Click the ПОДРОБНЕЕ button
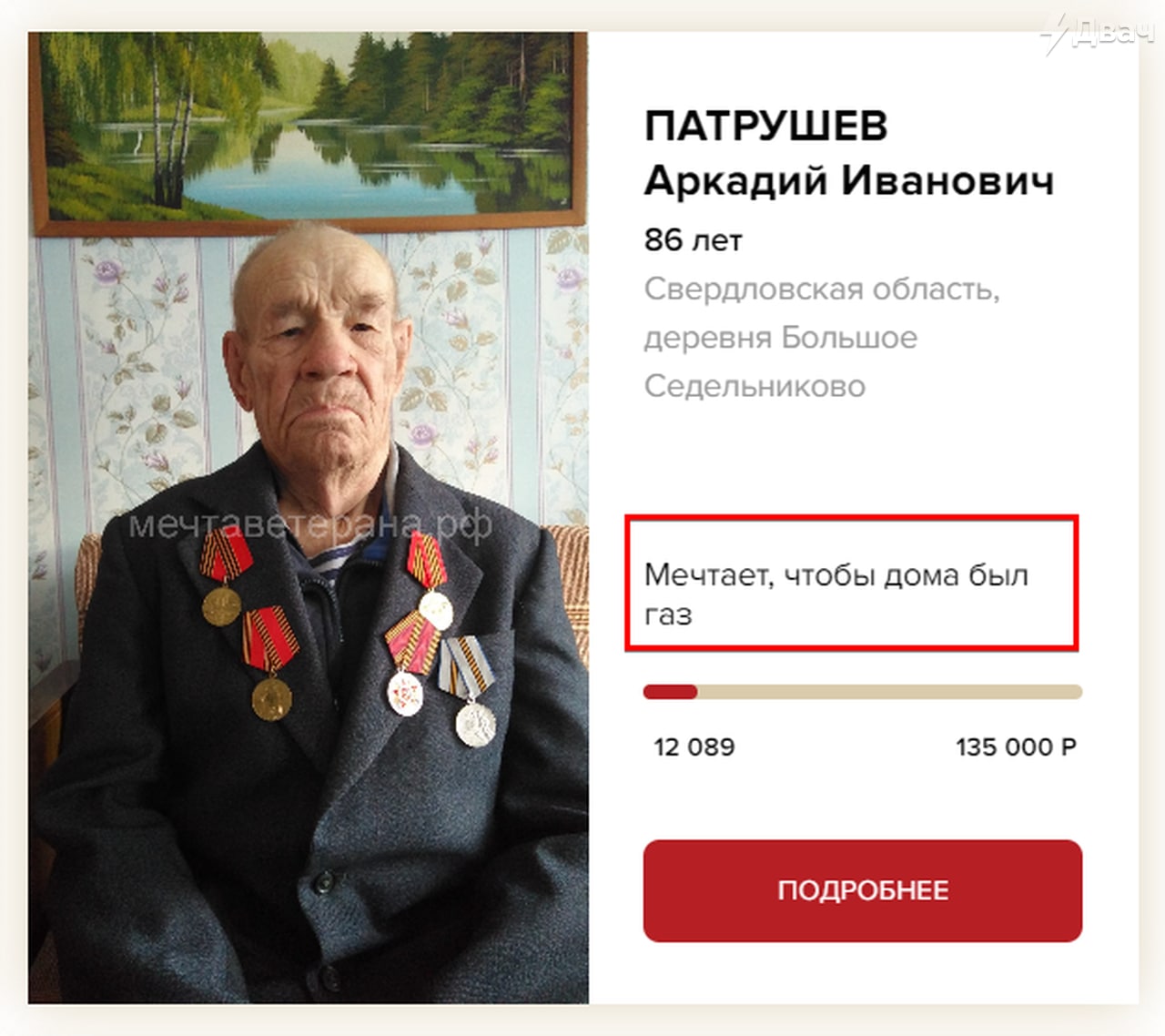The height and width of the screenshot is (1036, 1165). coord(862,890)
